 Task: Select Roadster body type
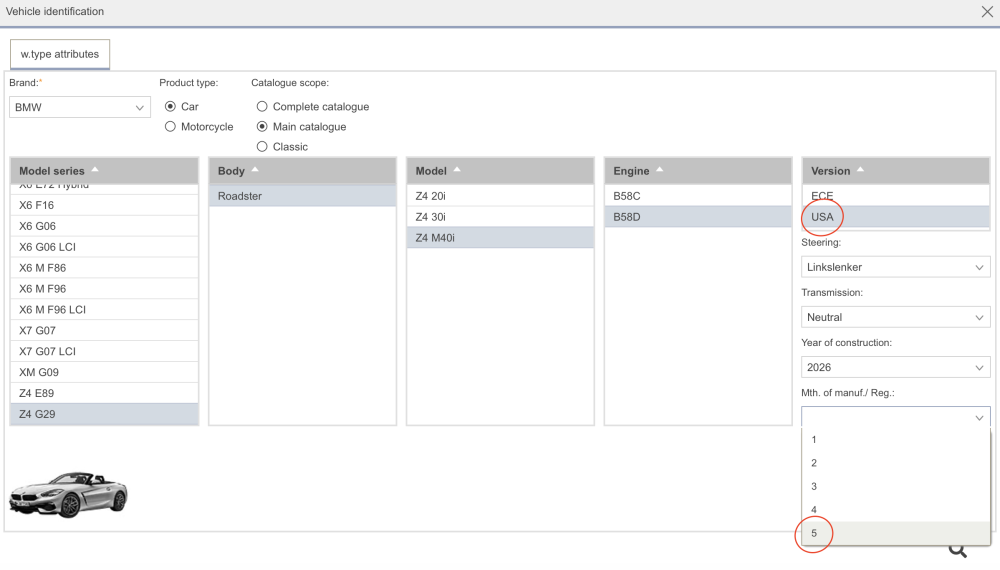(302, 196)
